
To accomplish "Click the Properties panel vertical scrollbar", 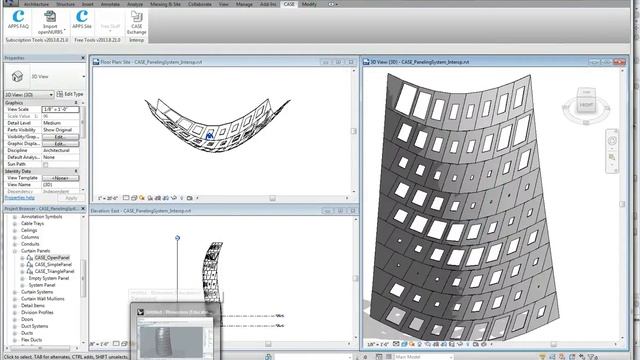I will [x=83, y=122].
